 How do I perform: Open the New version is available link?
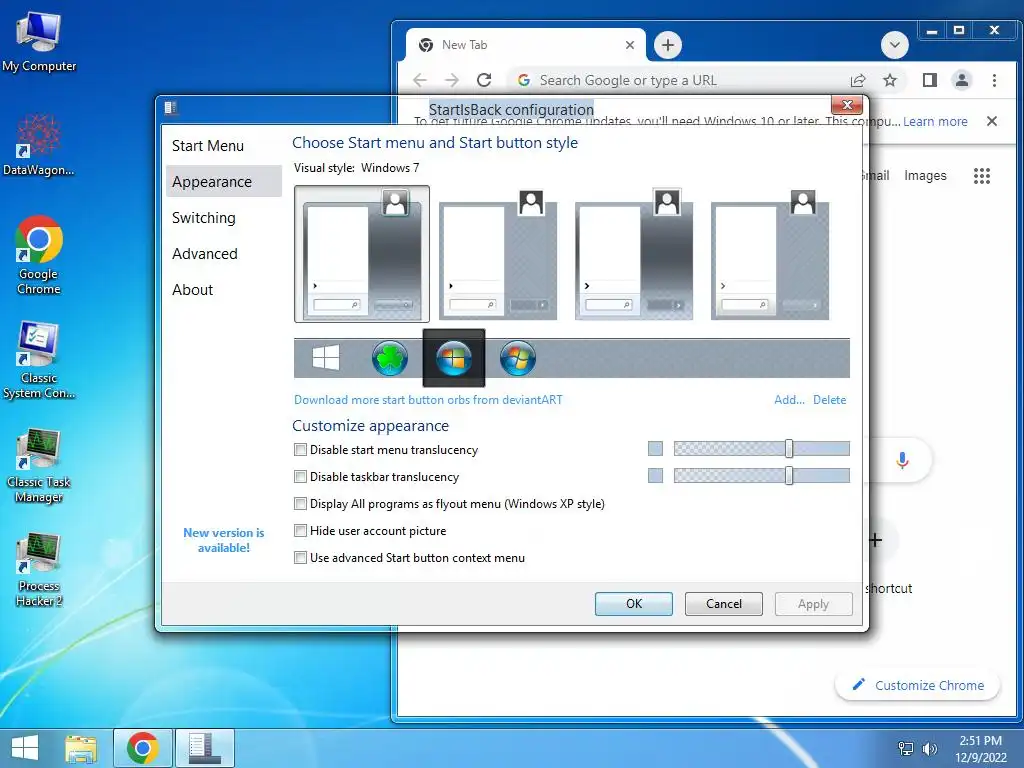coord(223,540)
